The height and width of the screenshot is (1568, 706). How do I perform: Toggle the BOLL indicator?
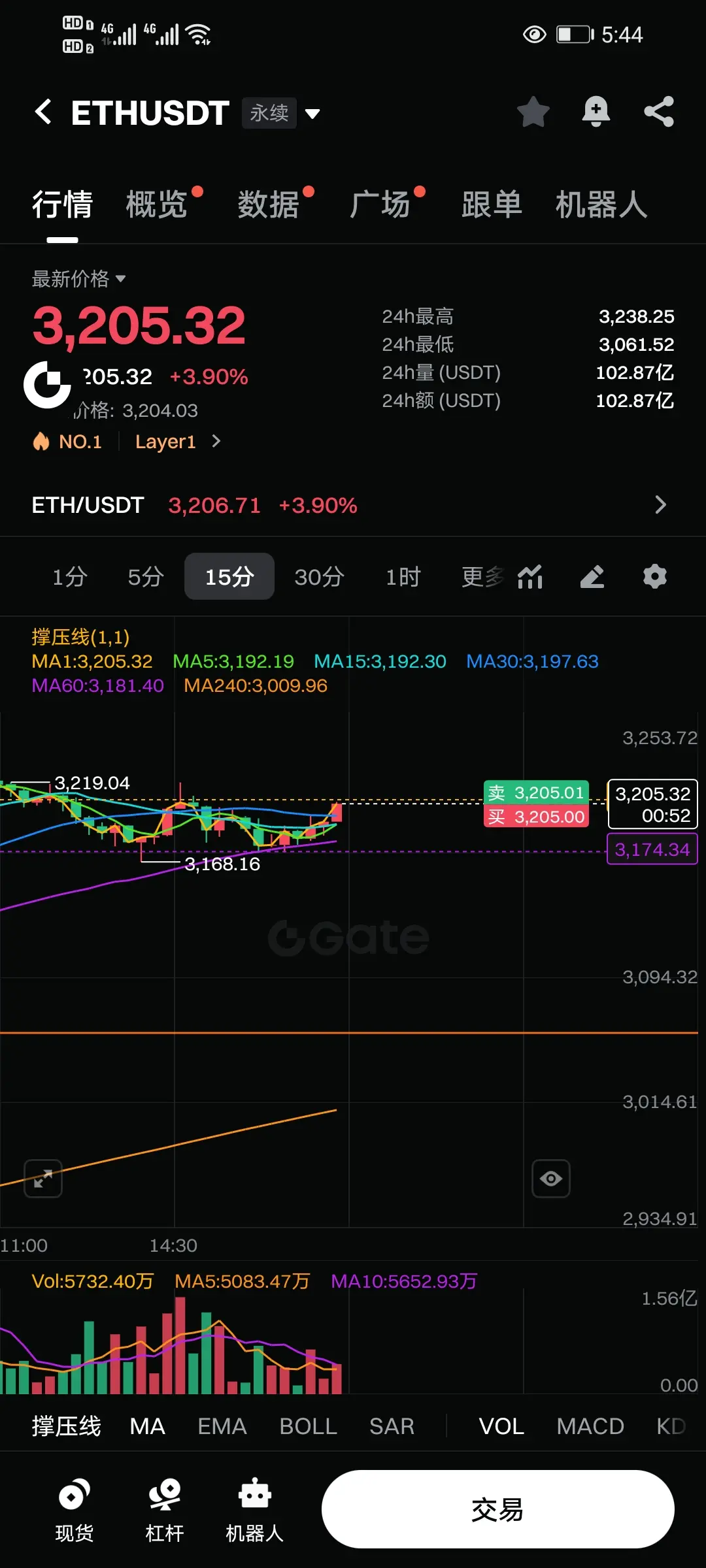(x=308, y=1426)
